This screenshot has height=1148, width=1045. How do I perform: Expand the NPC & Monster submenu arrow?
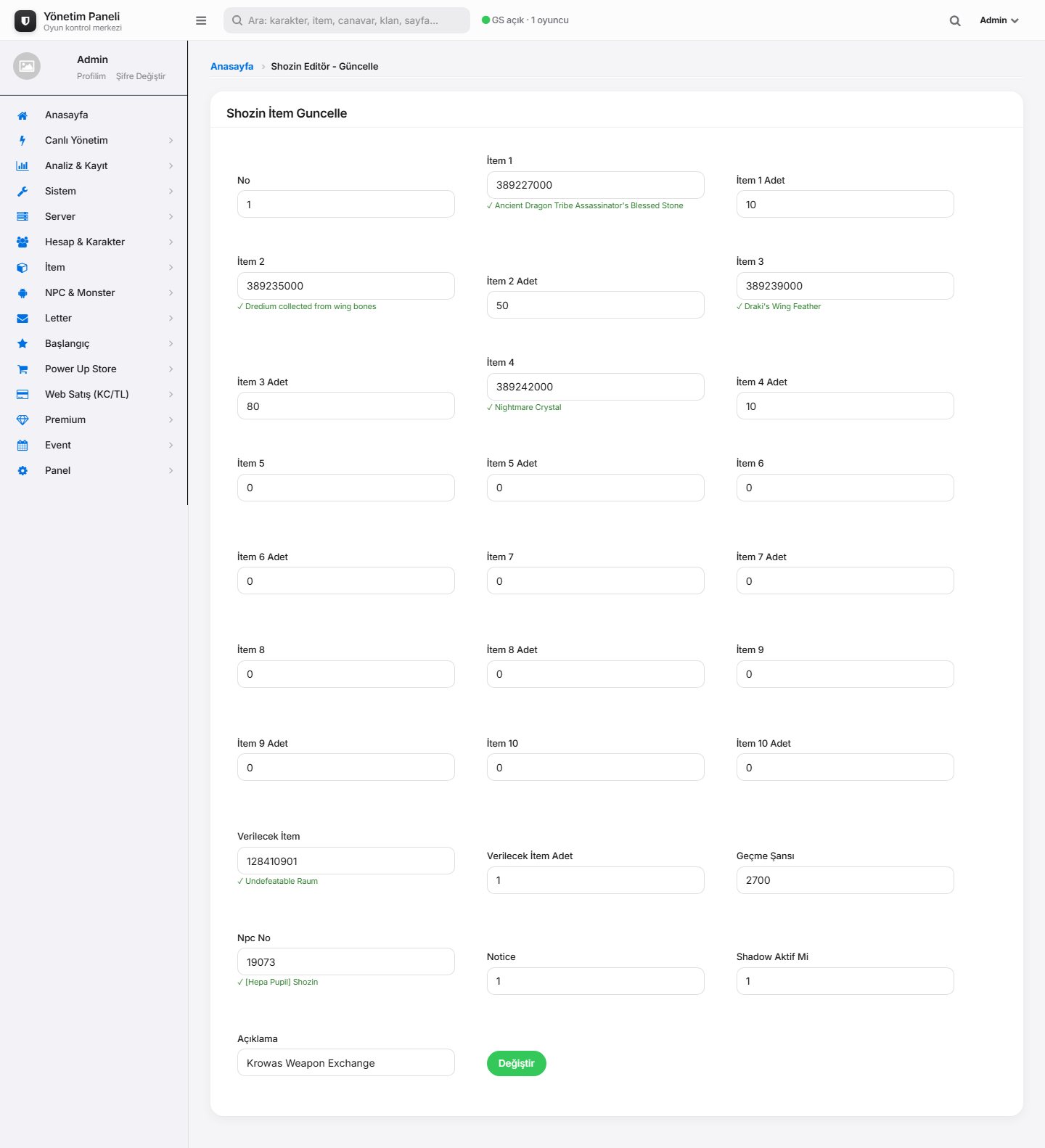click(171, 293)
